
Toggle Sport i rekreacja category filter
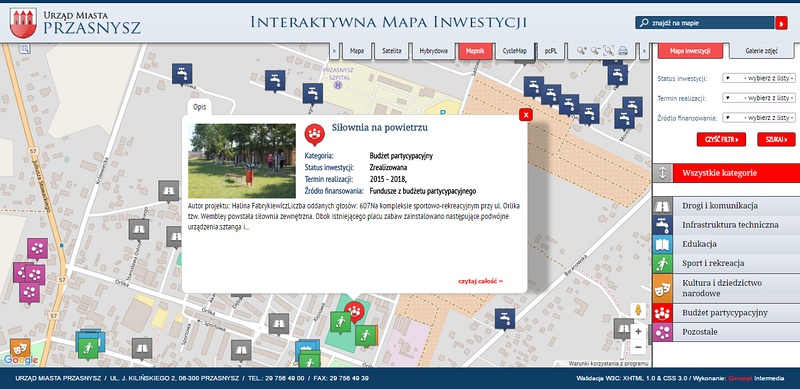pyautogui.click(x=726, y=263)
